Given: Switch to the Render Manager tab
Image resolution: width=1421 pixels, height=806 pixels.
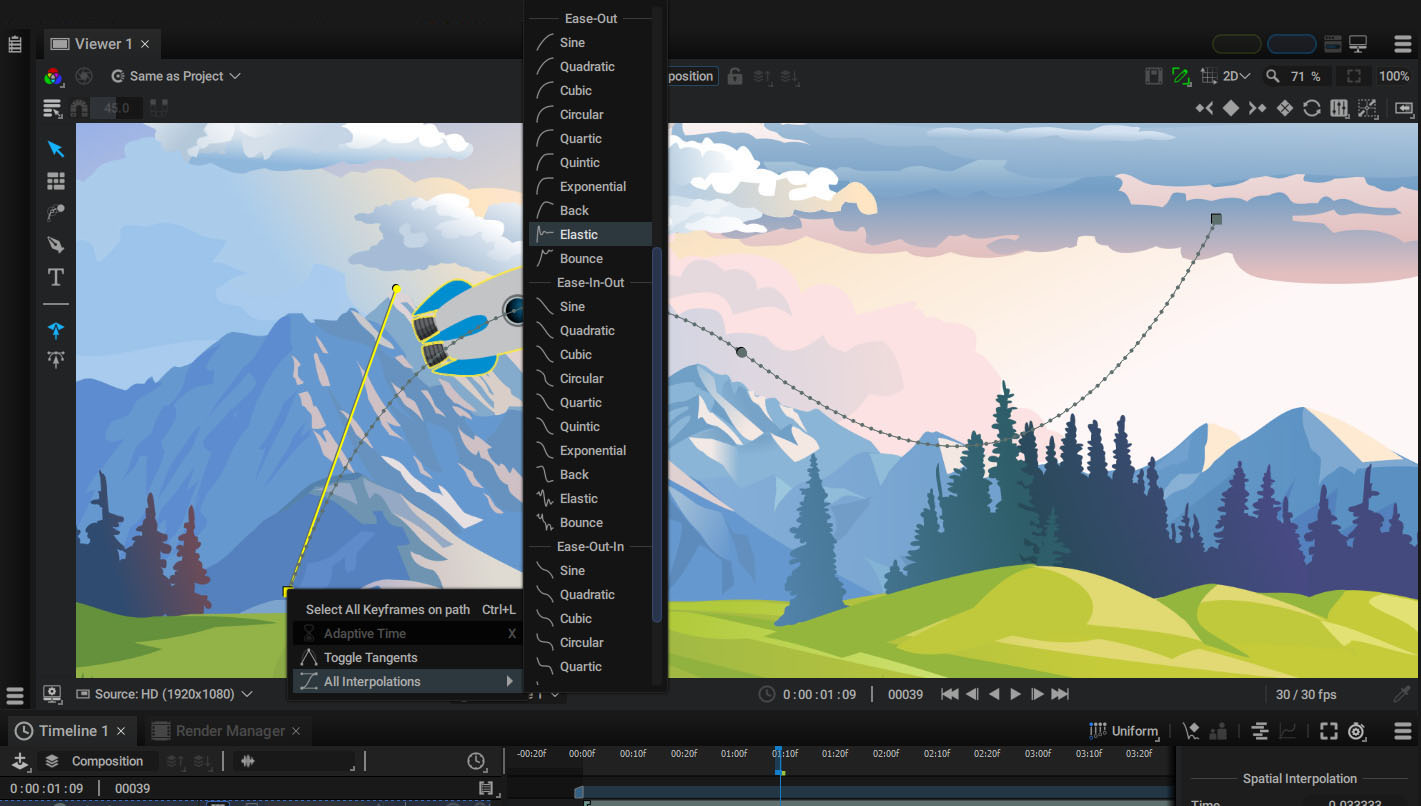Looking at the screenshot, I should point(229,731).
